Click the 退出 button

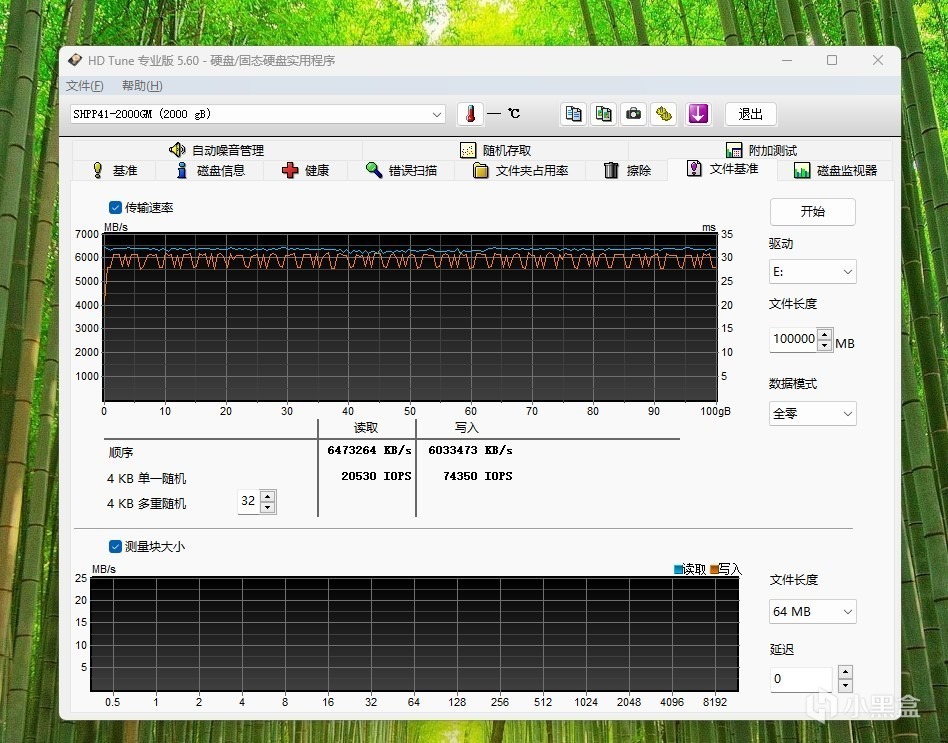750,114
